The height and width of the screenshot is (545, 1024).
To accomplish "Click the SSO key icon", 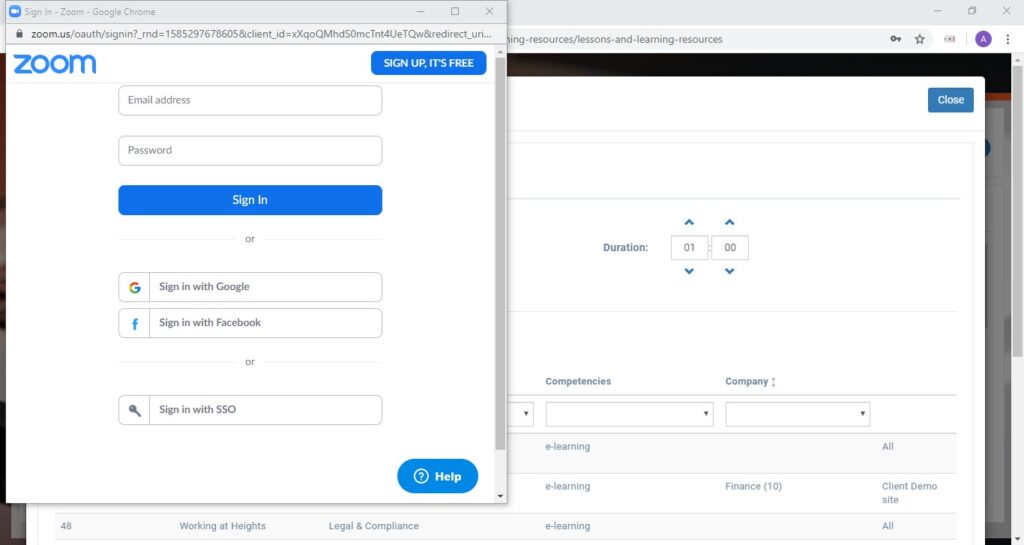I will point(135,410).
